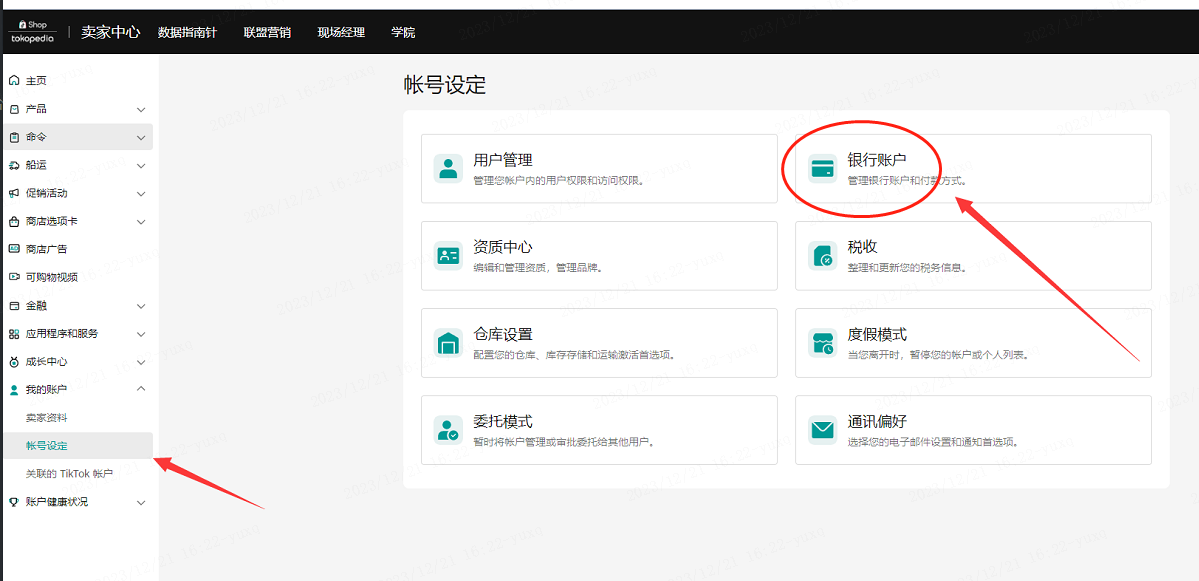Image resolution: width=1199 pixels, height=581 pixels.
Task: Click the 用户管理 person icon
Action: click(448, 168)
